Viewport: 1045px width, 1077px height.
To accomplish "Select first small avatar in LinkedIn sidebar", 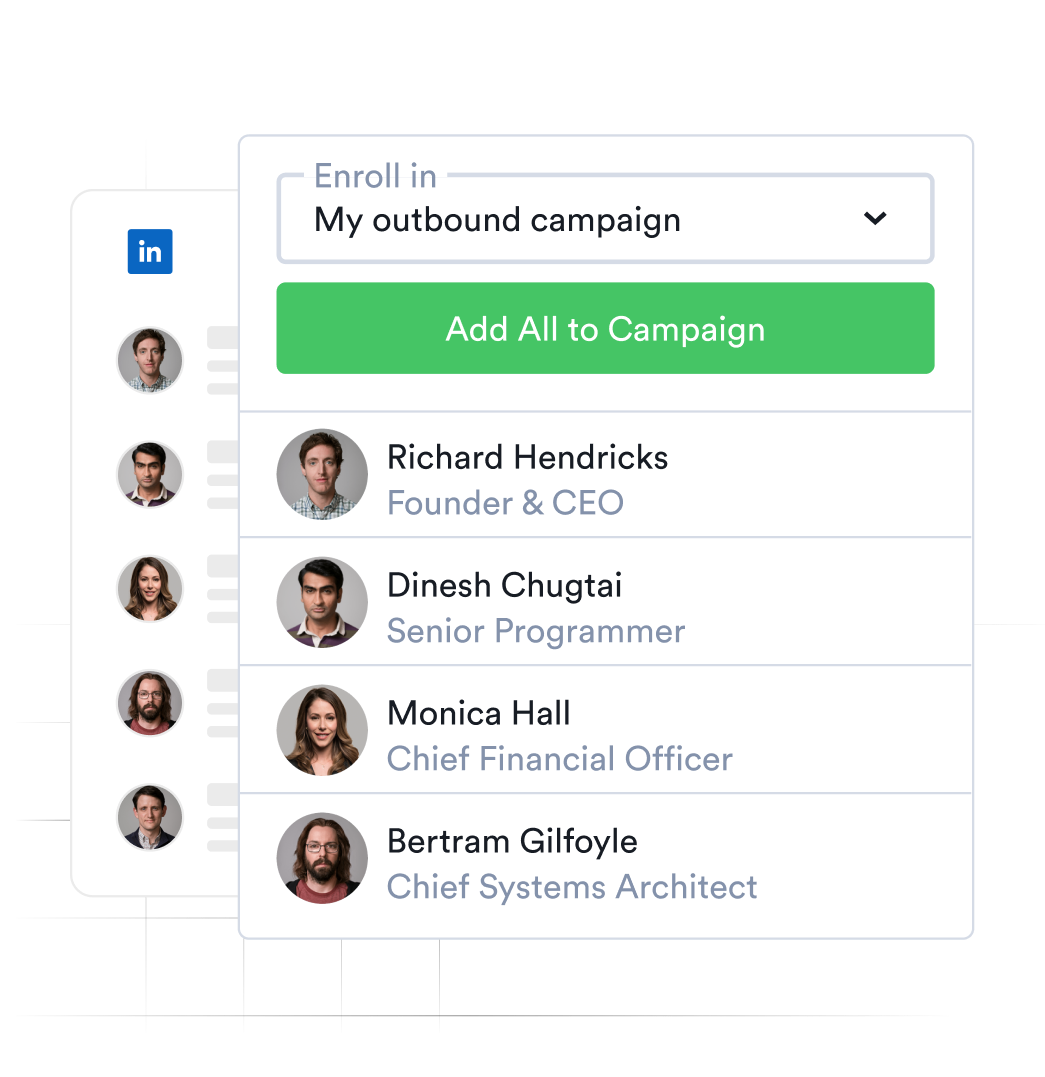I will click(150, 360).
